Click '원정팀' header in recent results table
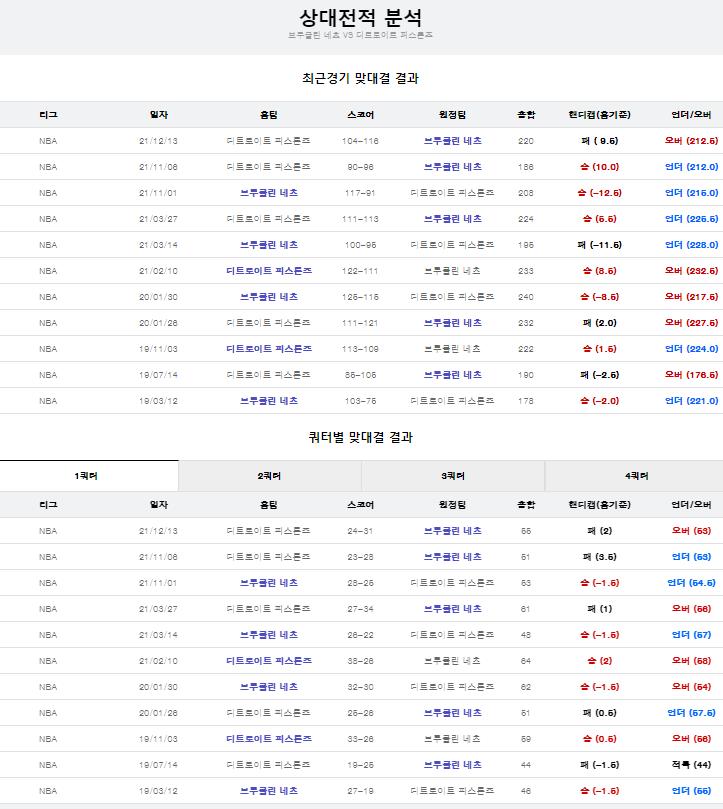The width and height of the screenshot is (723, 809). 453,115
